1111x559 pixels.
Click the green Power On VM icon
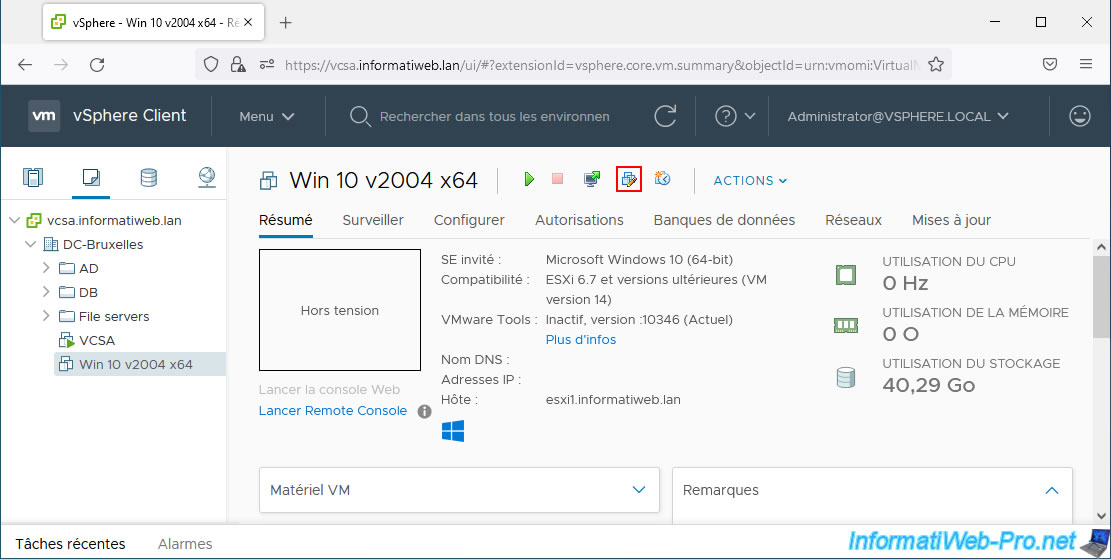tap(529, 179)
